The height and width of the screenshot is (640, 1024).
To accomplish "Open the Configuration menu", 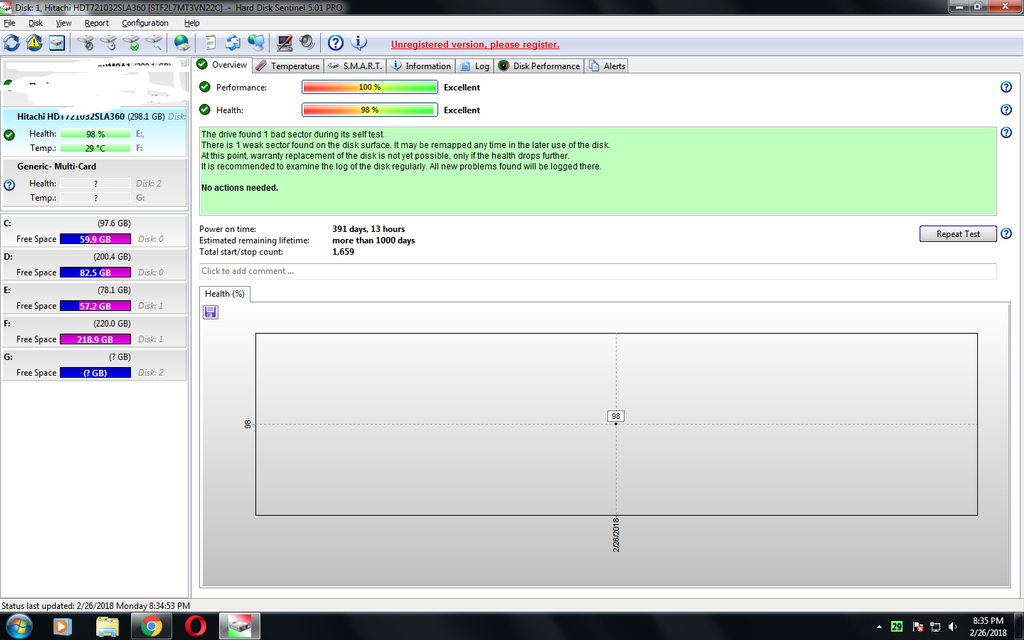I will click(x=145, y=23).
